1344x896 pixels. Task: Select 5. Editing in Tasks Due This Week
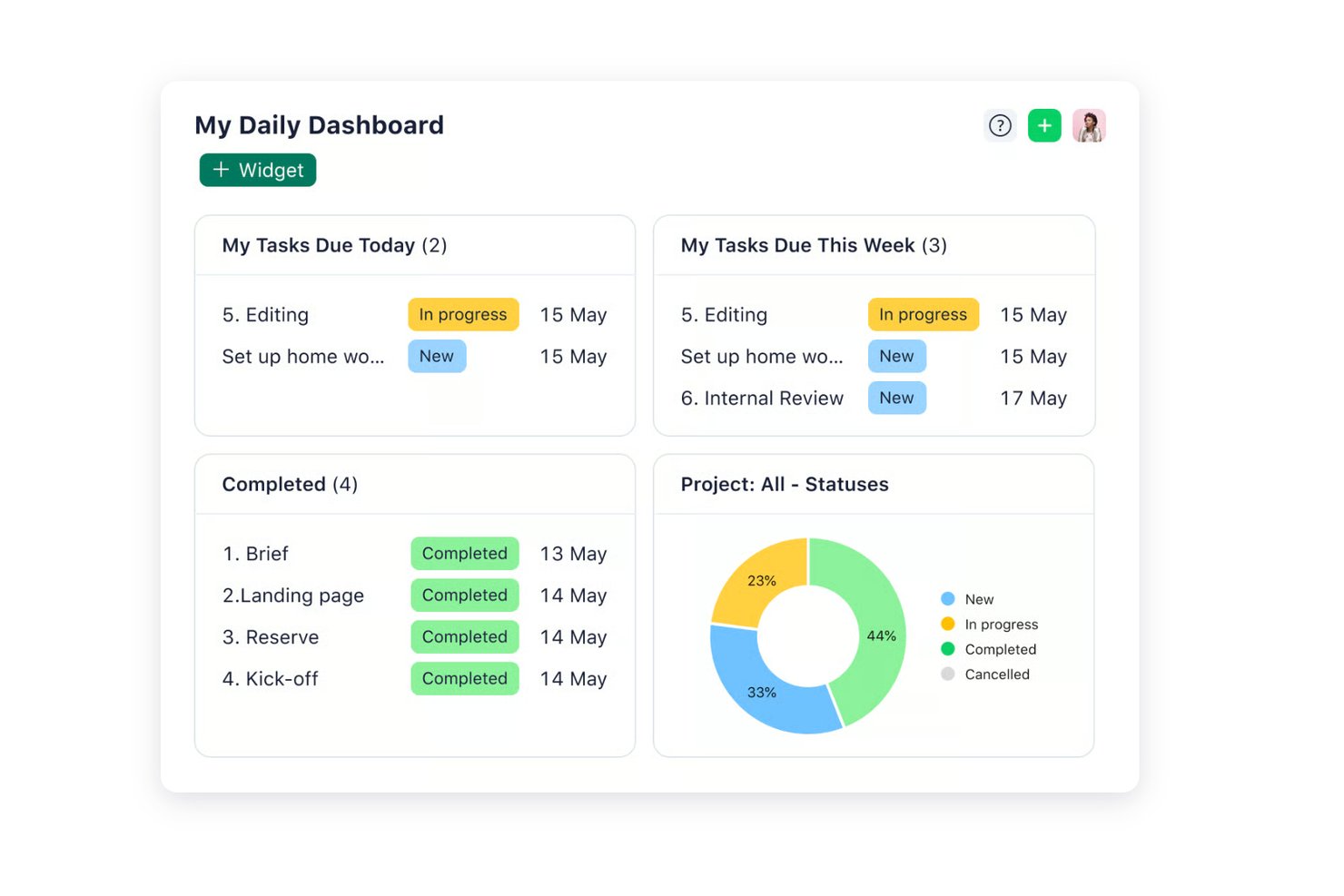pyautogui.click(x=724, y=315)
